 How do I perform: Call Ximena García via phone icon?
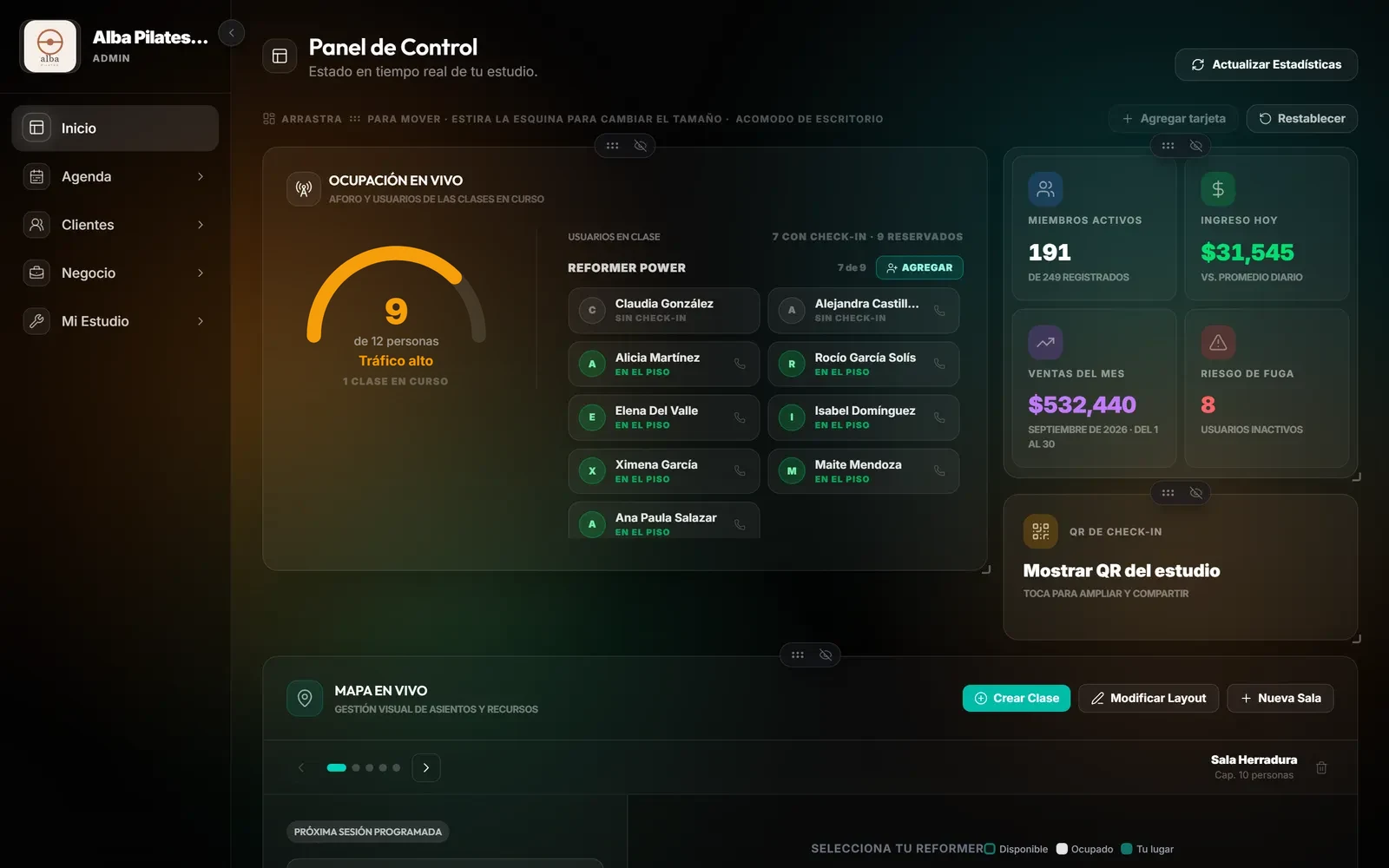pos(740,470)
